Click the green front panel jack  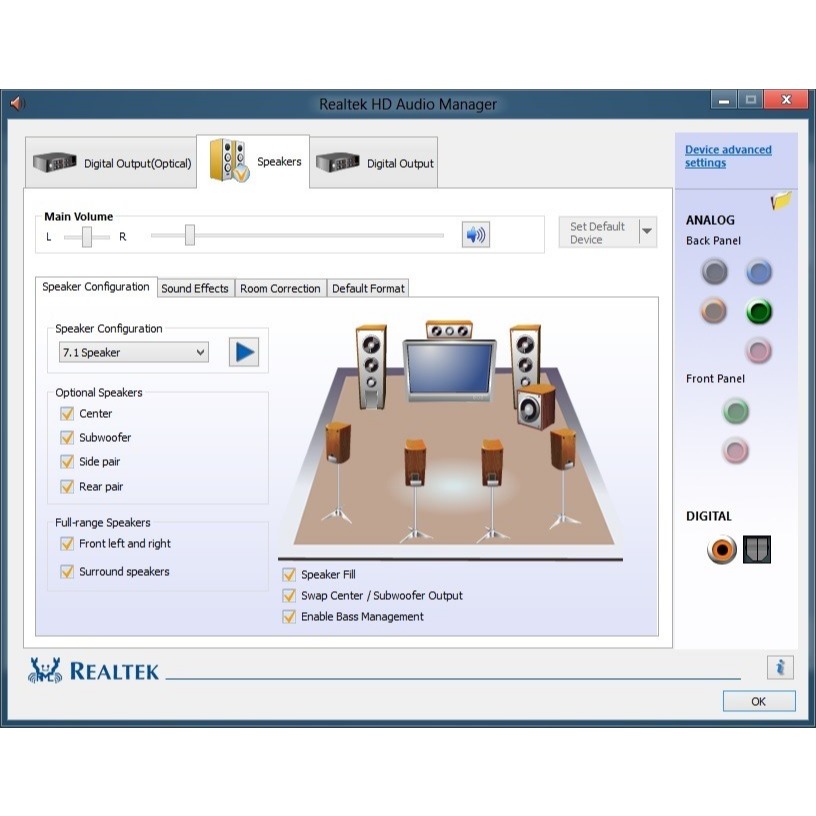click(x=736, y=411)
